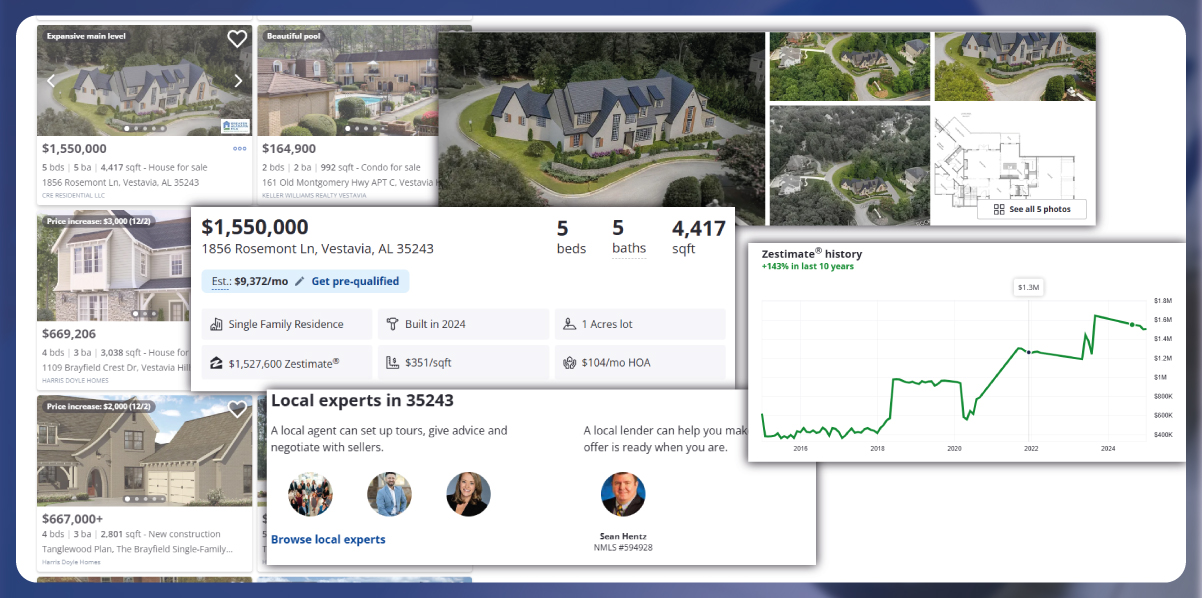This screenshot has height=598, width=1202.
Task: Click the price-per-sqft icon beside $351/sqft
Action: [x=392, y=363]
